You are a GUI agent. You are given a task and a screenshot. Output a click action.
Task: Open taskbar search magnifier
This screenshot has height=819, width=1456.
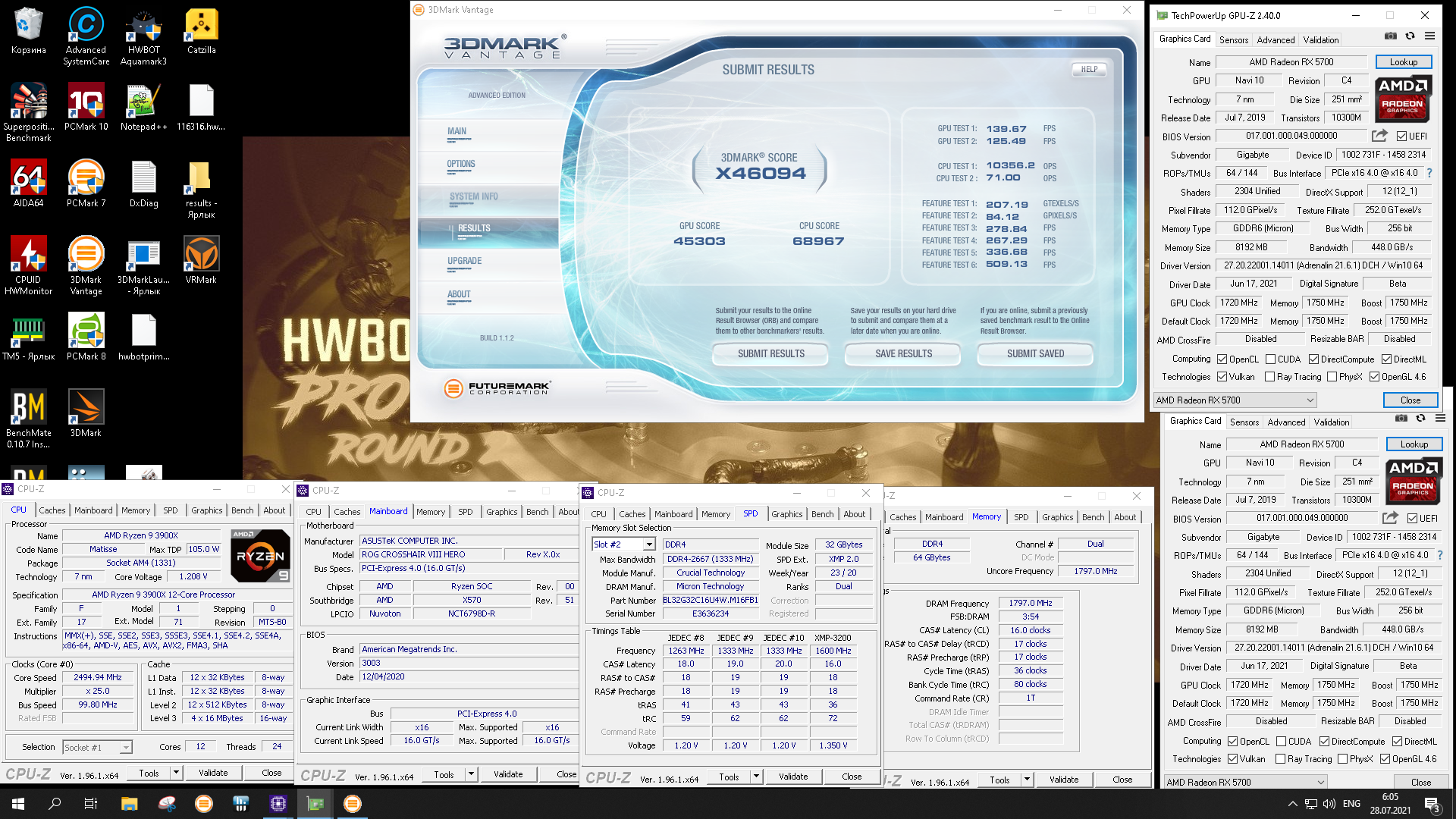[x=55, y=804]
